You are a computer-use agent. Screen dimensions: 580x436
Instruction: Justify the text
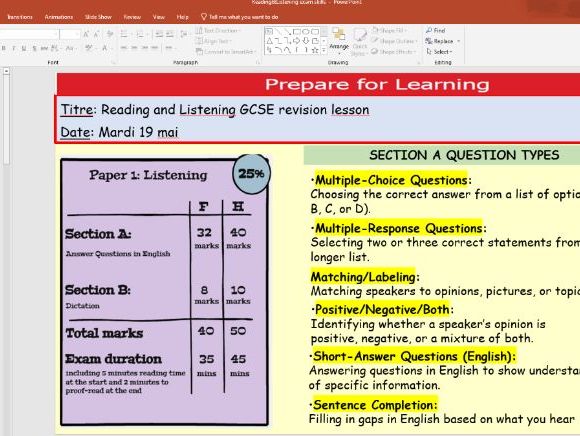154,48
